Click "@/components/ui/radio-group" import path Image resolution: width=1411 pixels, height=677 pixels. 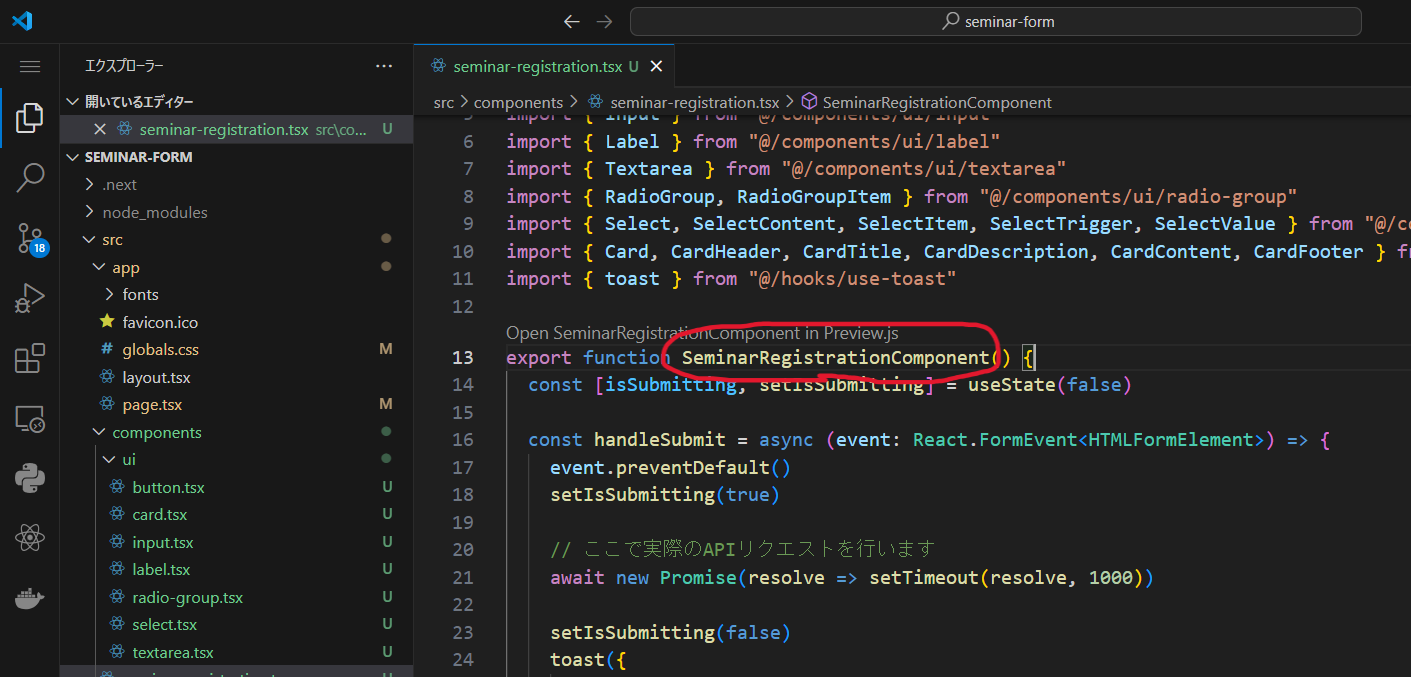tap(1139, 196)
